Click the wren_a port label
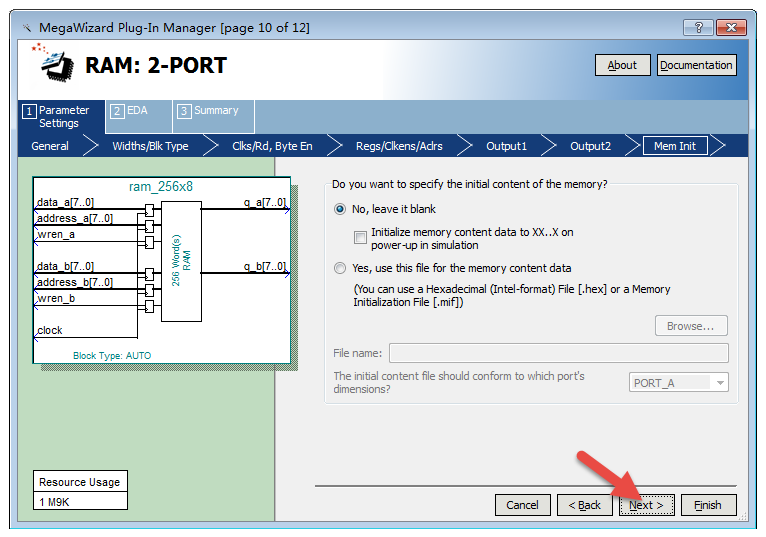 (x=56, y=235)
